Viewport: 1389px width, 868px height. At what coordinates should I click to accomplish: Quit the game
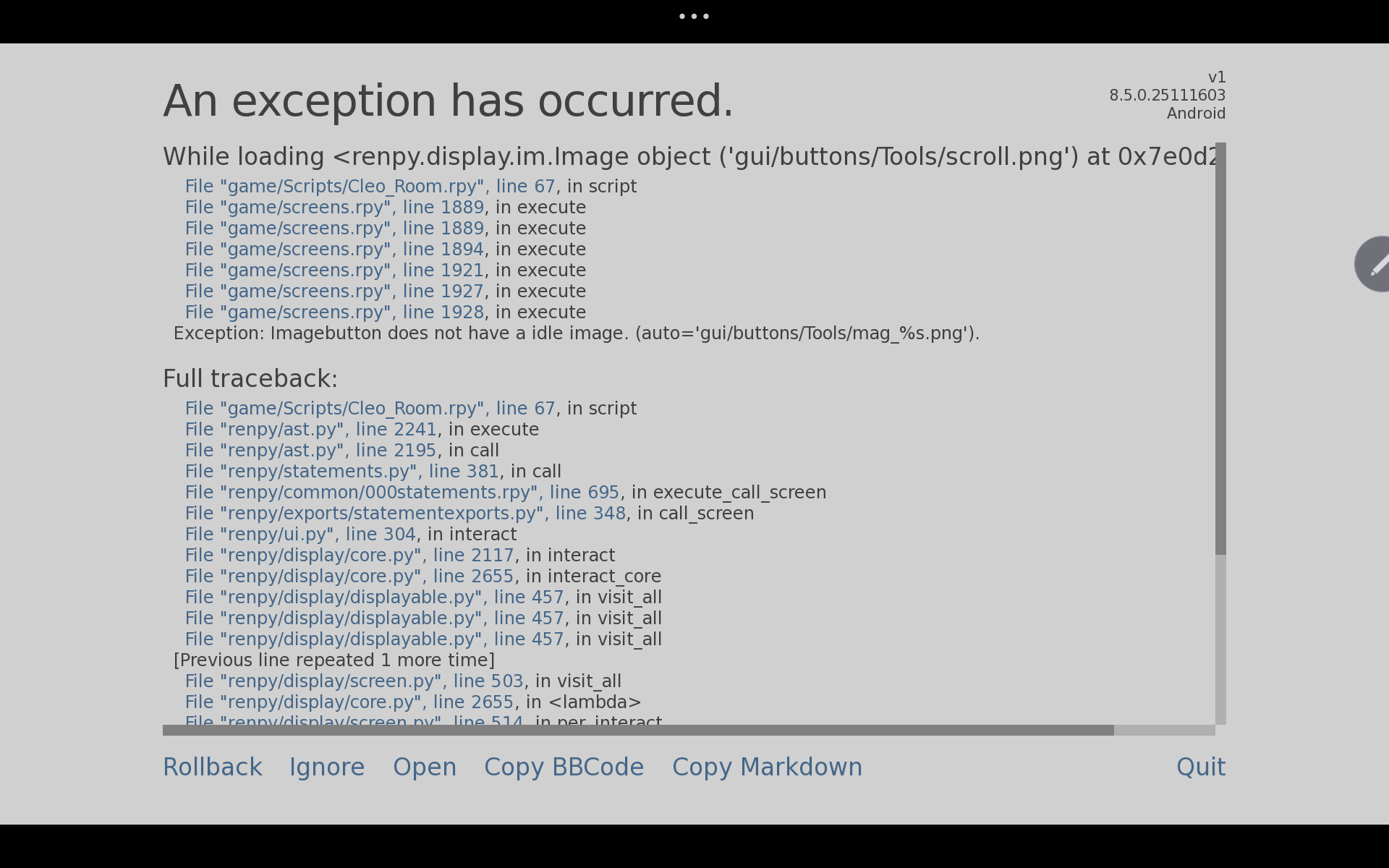point(1201,767)
